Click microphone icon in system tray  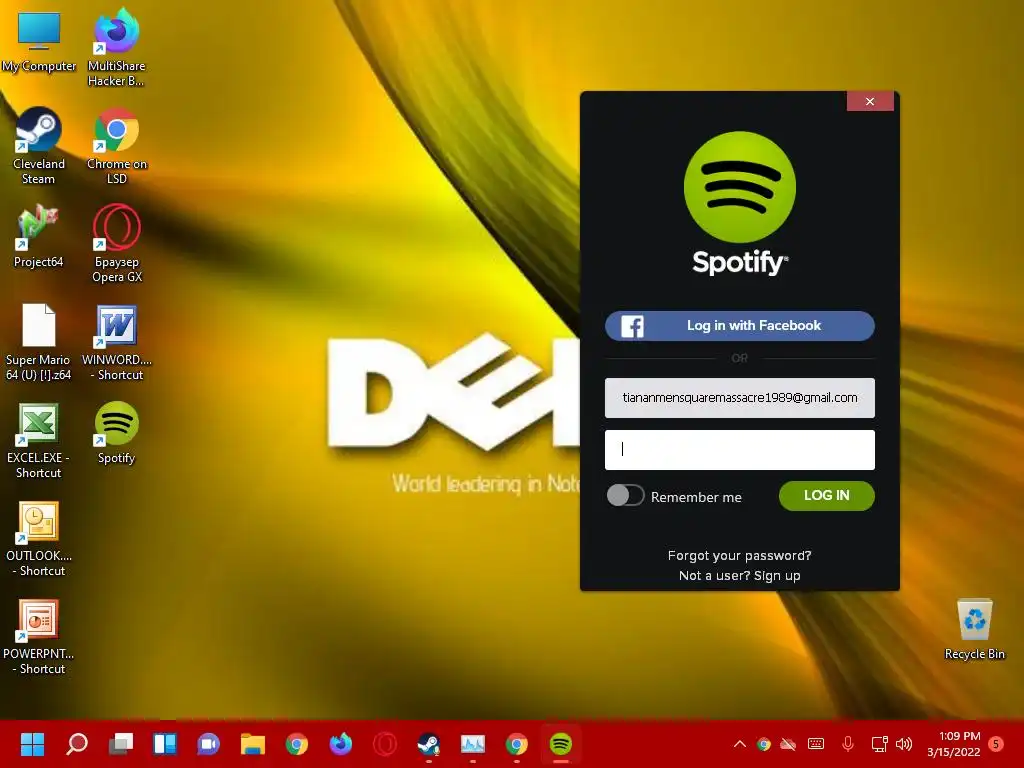point(848,744)
